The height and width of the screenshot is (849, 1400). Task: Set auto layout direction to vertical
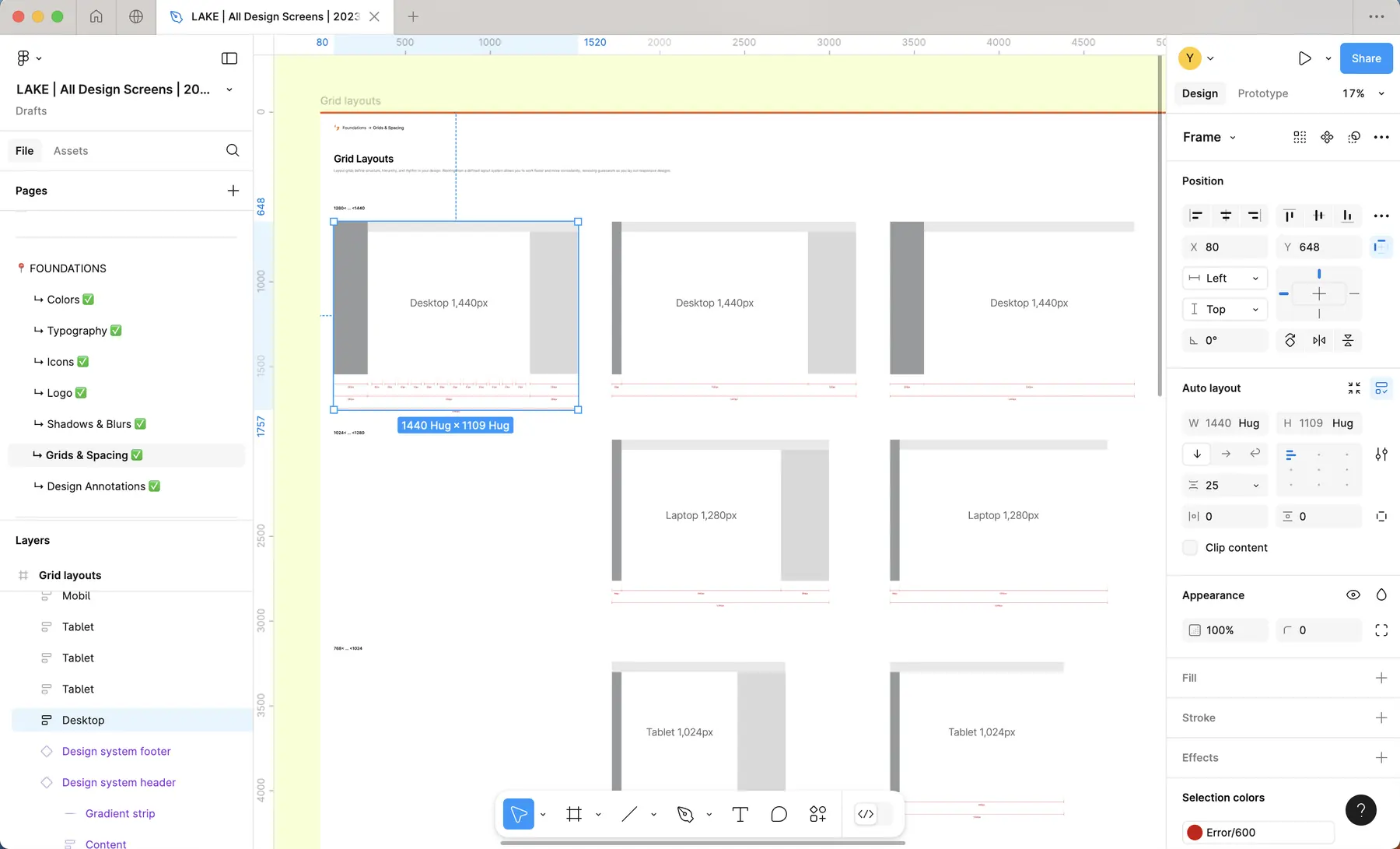point(1197,454)
